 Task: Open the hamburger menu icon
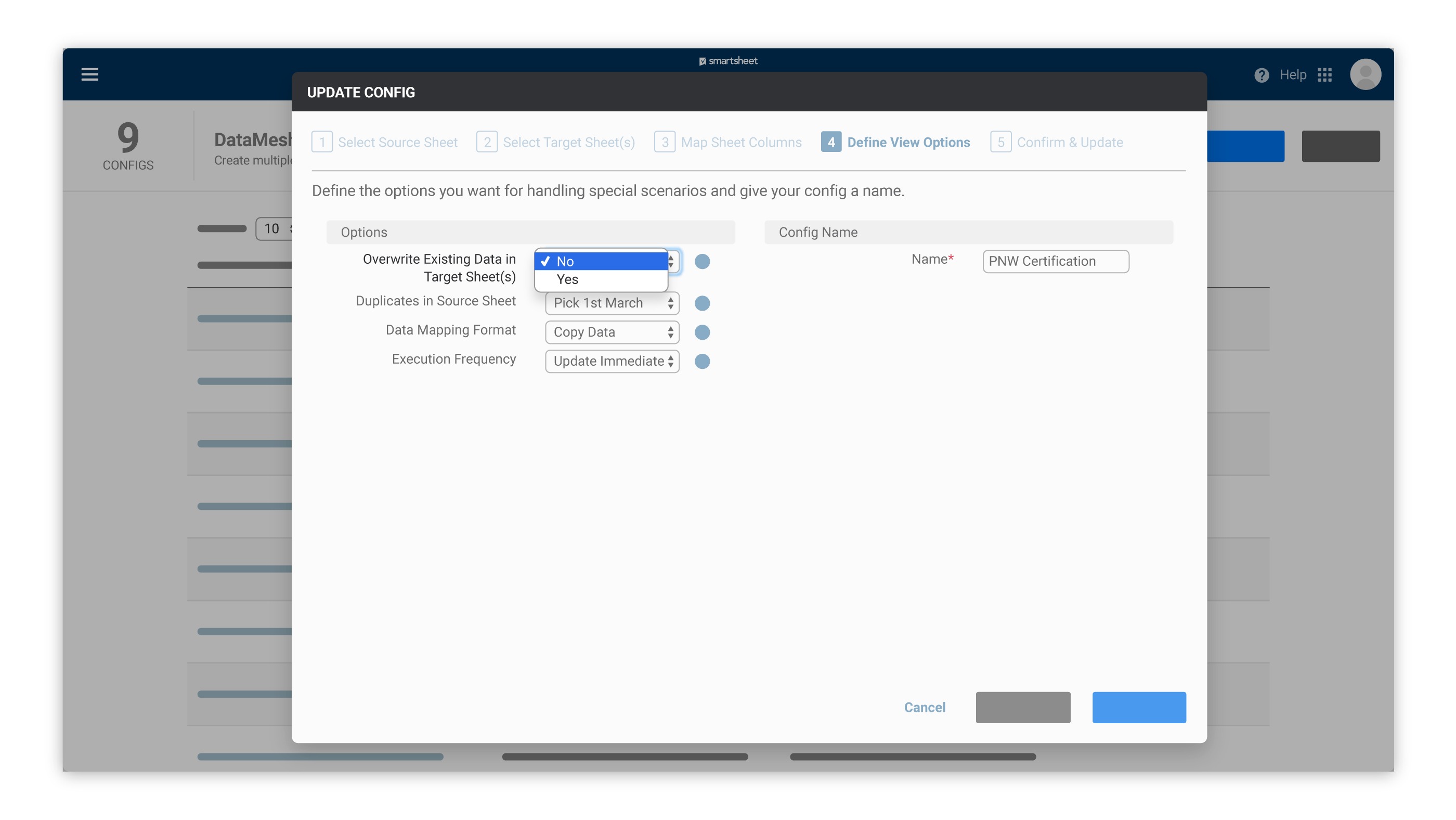89,74
